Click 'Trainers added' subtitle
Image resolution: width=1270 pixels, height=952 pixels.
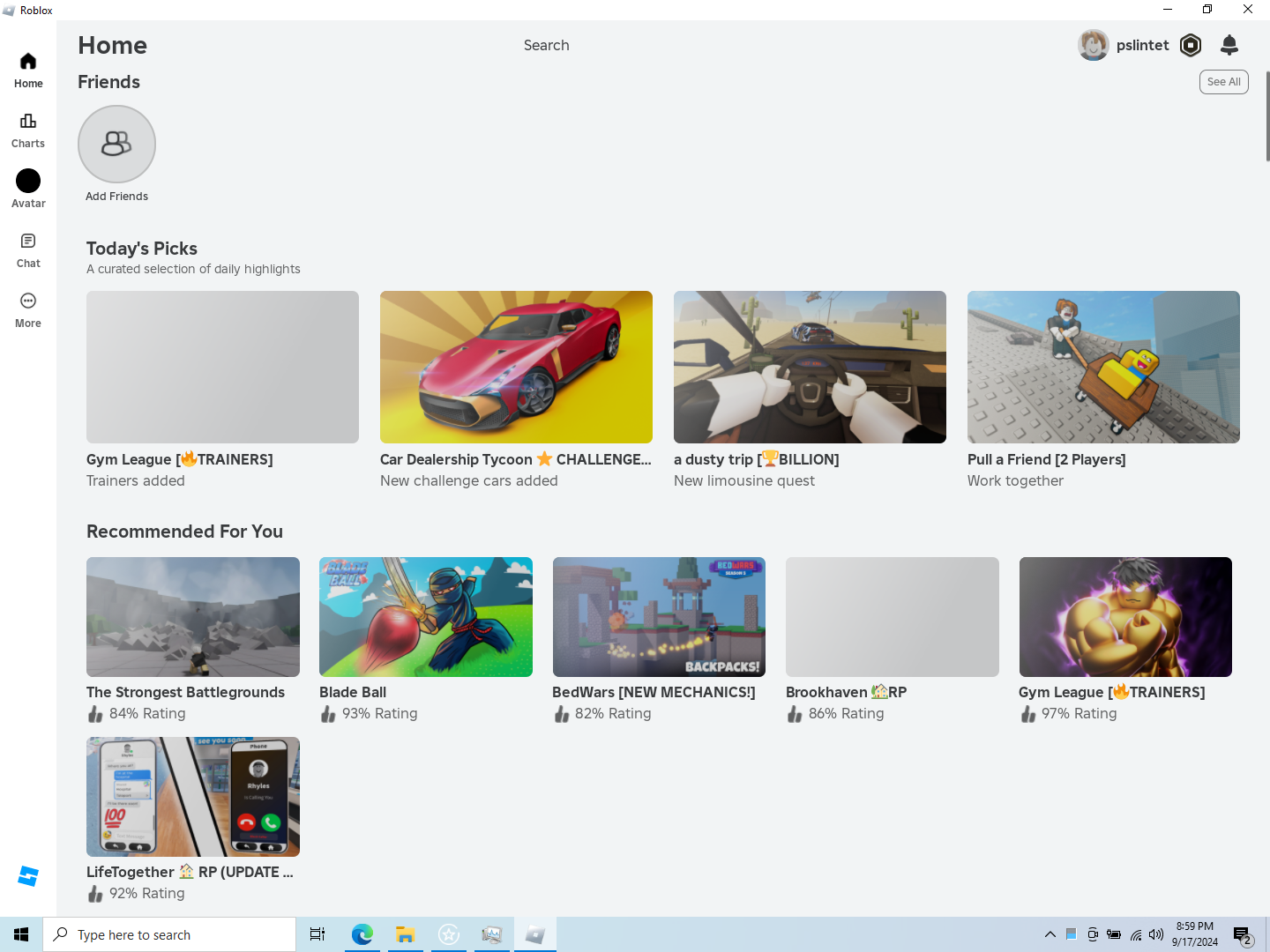136,480
